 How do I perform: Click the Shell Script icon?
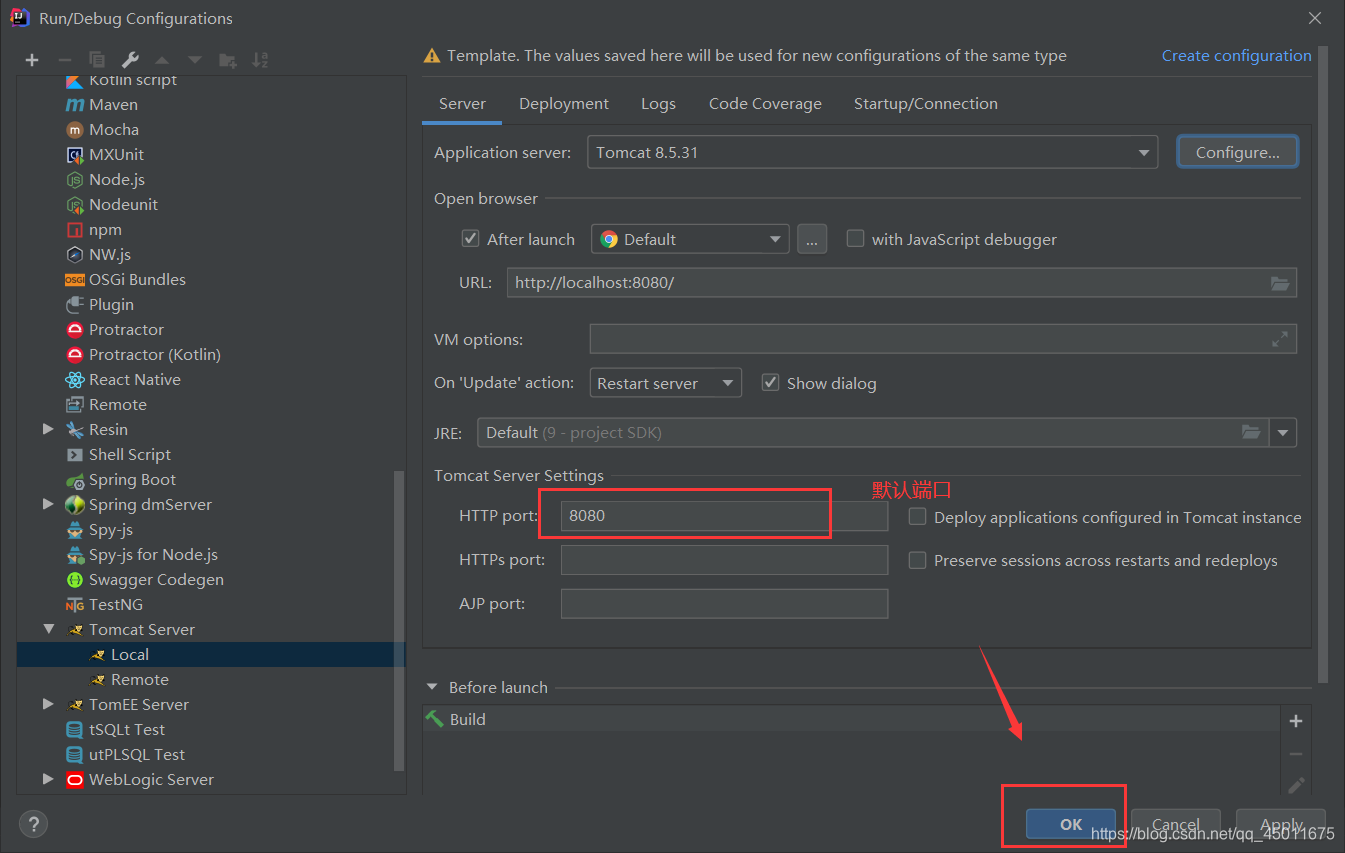pyautogui.click(x=75, y=455)
